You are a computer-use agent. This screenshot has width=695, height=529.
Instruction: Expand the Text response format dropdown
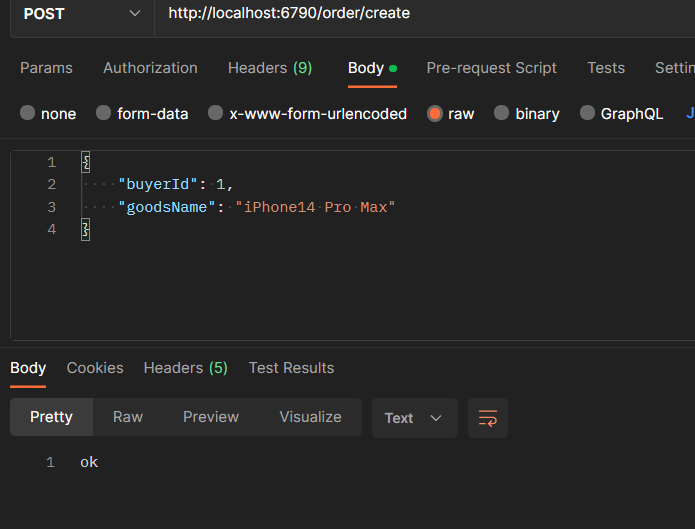coord(414,418)
